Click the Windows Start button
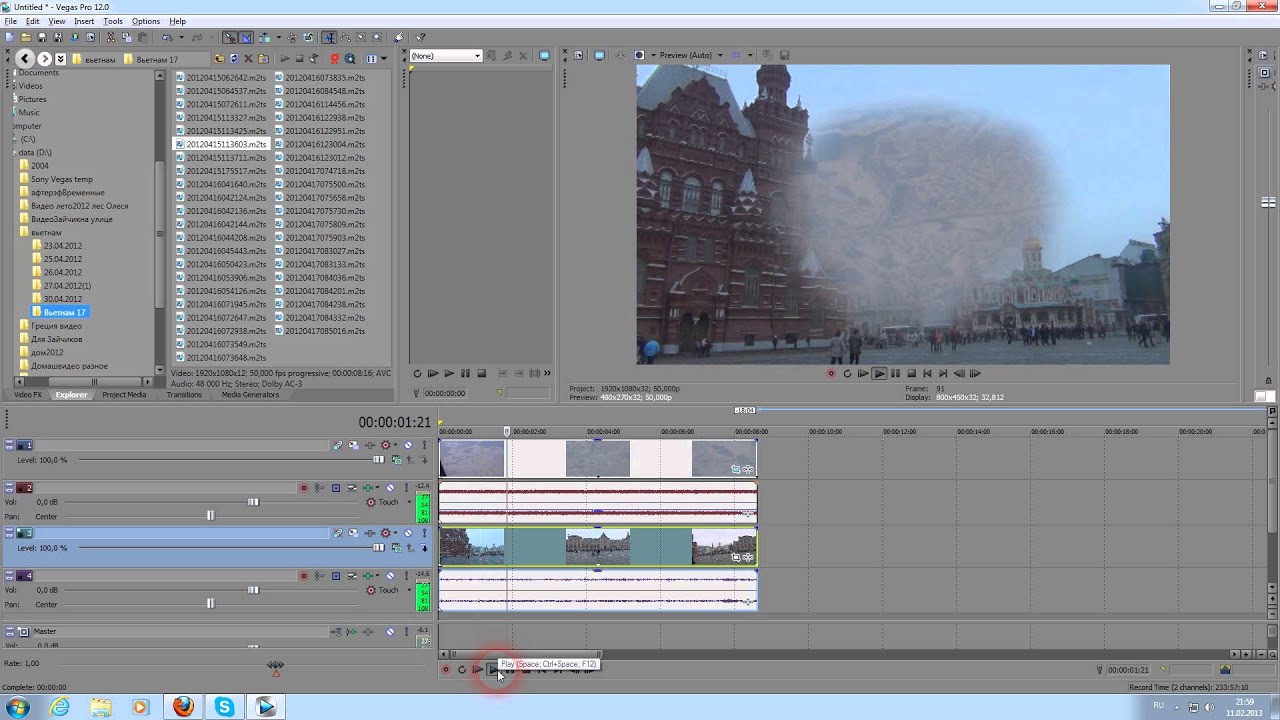The height and width of the screenshot is (720, 1280). (18, 707)
